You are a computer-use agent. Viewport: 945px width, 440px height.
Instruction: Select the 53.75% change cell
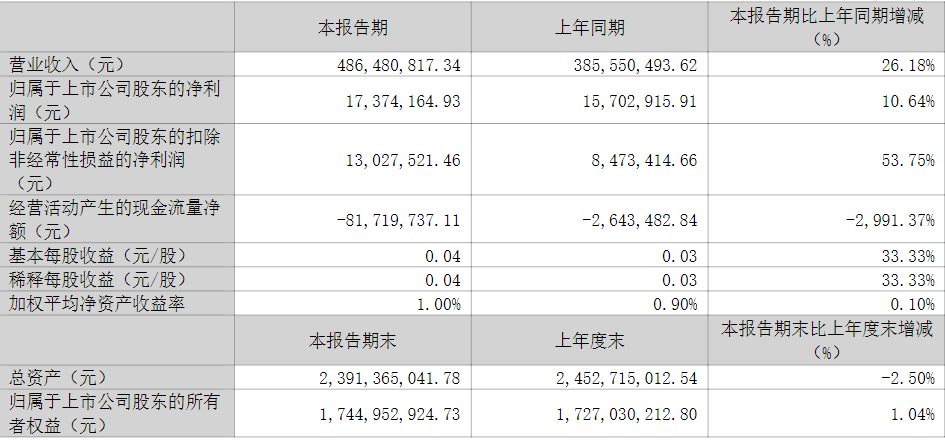[x=910, y=159]
